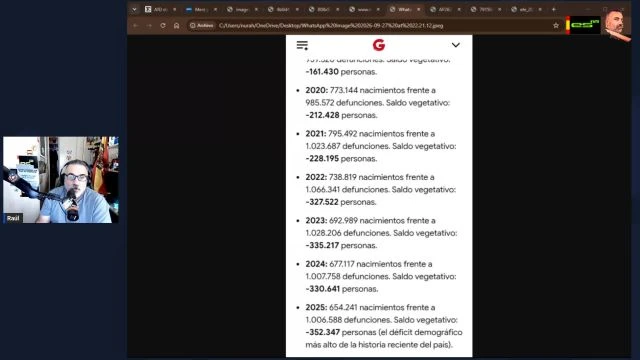This screenshot has width=640, height=360.
Task: Click the Raúl name label
Action: pos(13,218)
